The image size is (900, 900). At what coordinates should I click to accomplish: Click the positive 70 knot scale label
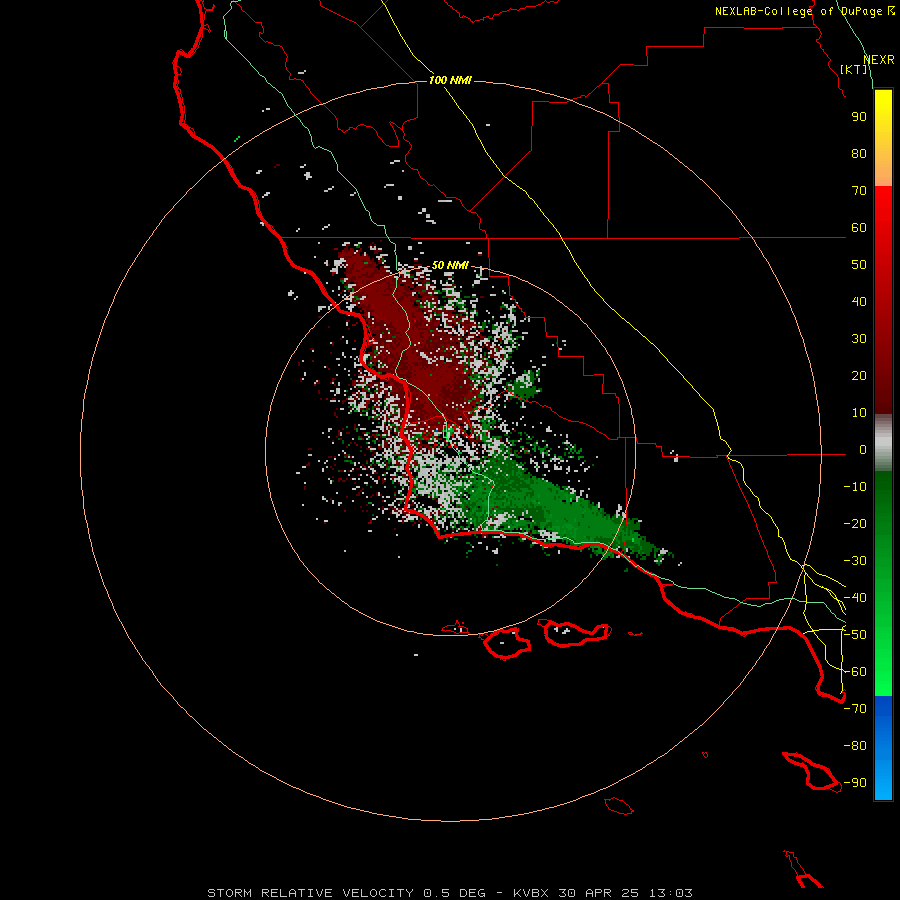859,191
